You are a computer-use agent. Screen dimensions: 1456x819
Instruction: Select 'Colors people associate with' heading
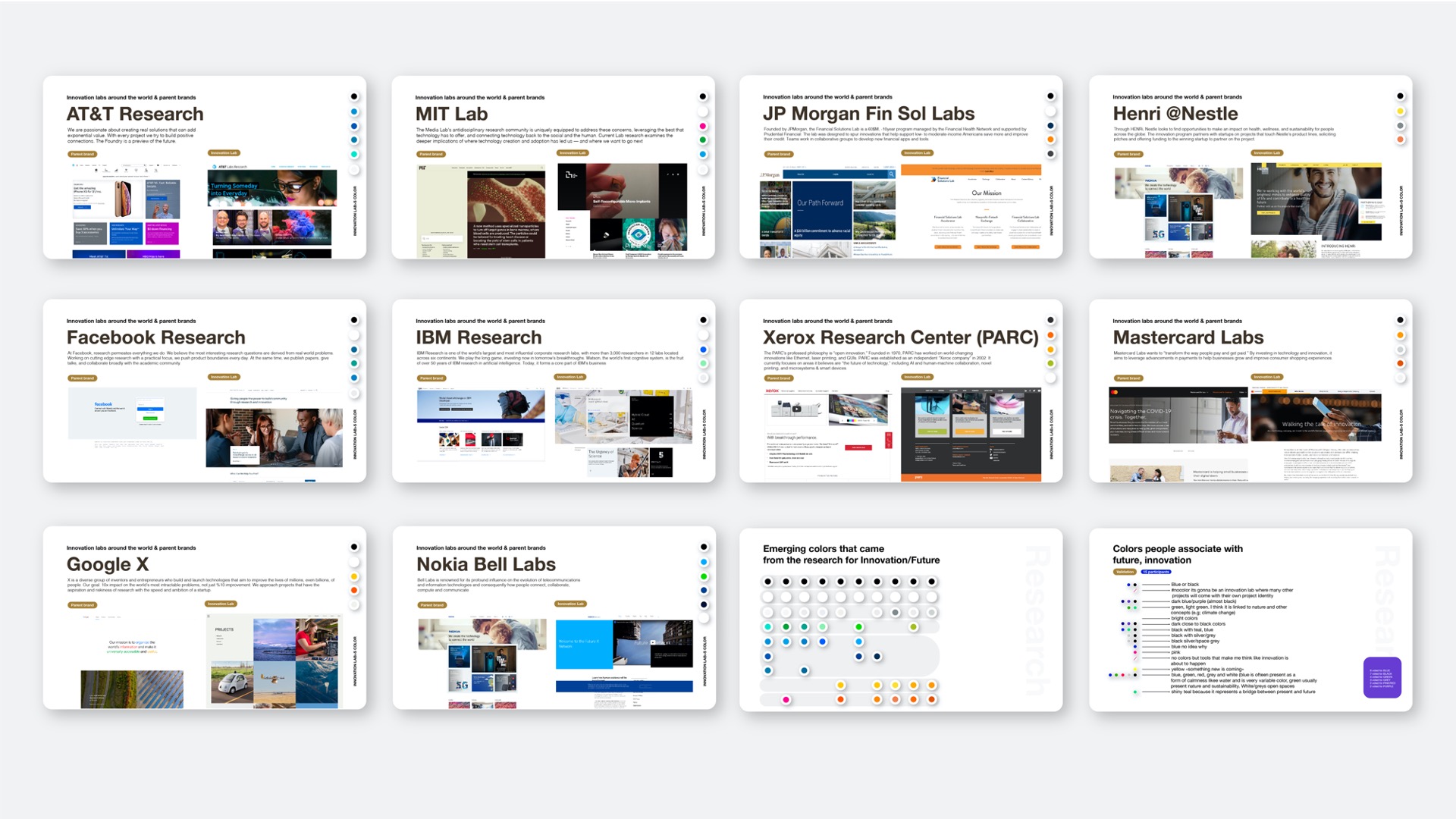point(1178,548)
